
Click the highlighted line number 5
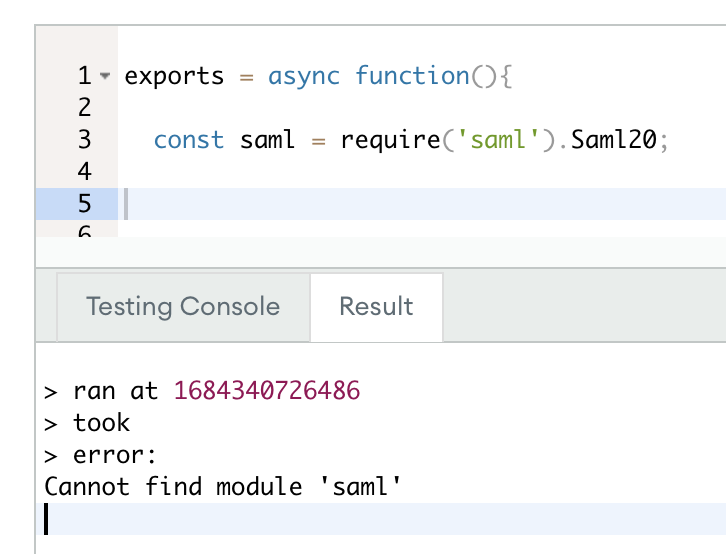[84, 204]
